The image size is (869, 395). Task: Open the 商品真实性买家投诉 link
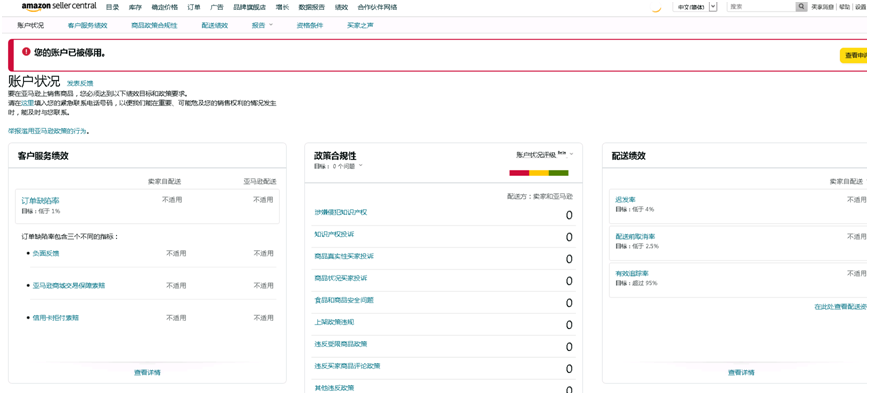pos(344,257)
